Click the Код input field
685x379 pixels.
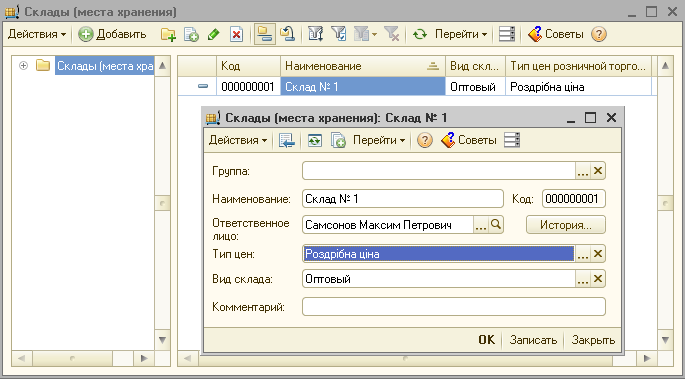point(574,199)
